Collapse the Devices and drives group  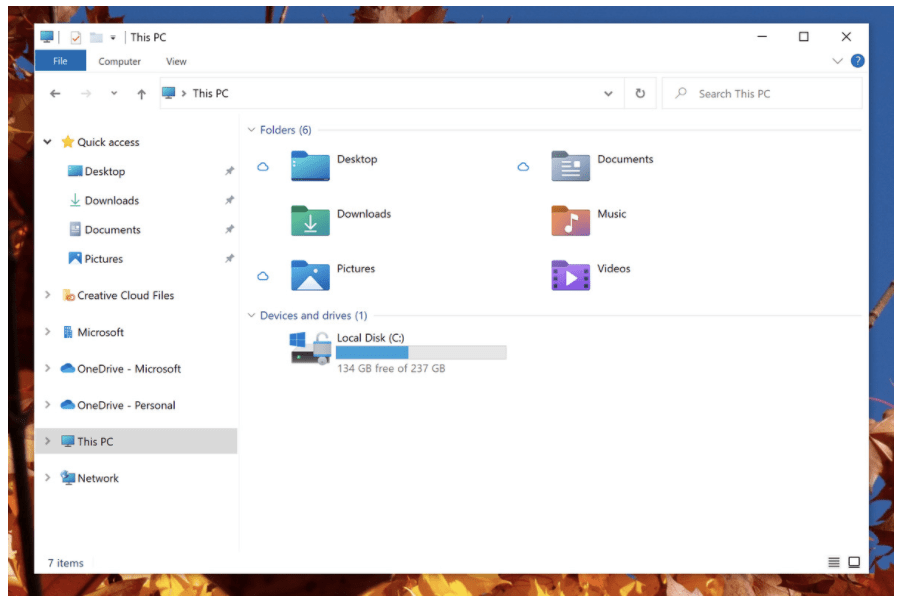click(x=251, y=316)
